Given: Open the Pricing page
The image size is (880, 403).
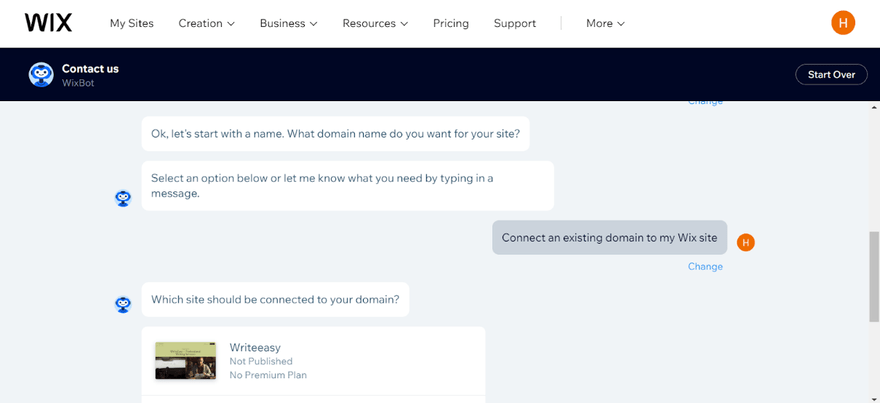Looking at the screenshot, I should point(451,24).
